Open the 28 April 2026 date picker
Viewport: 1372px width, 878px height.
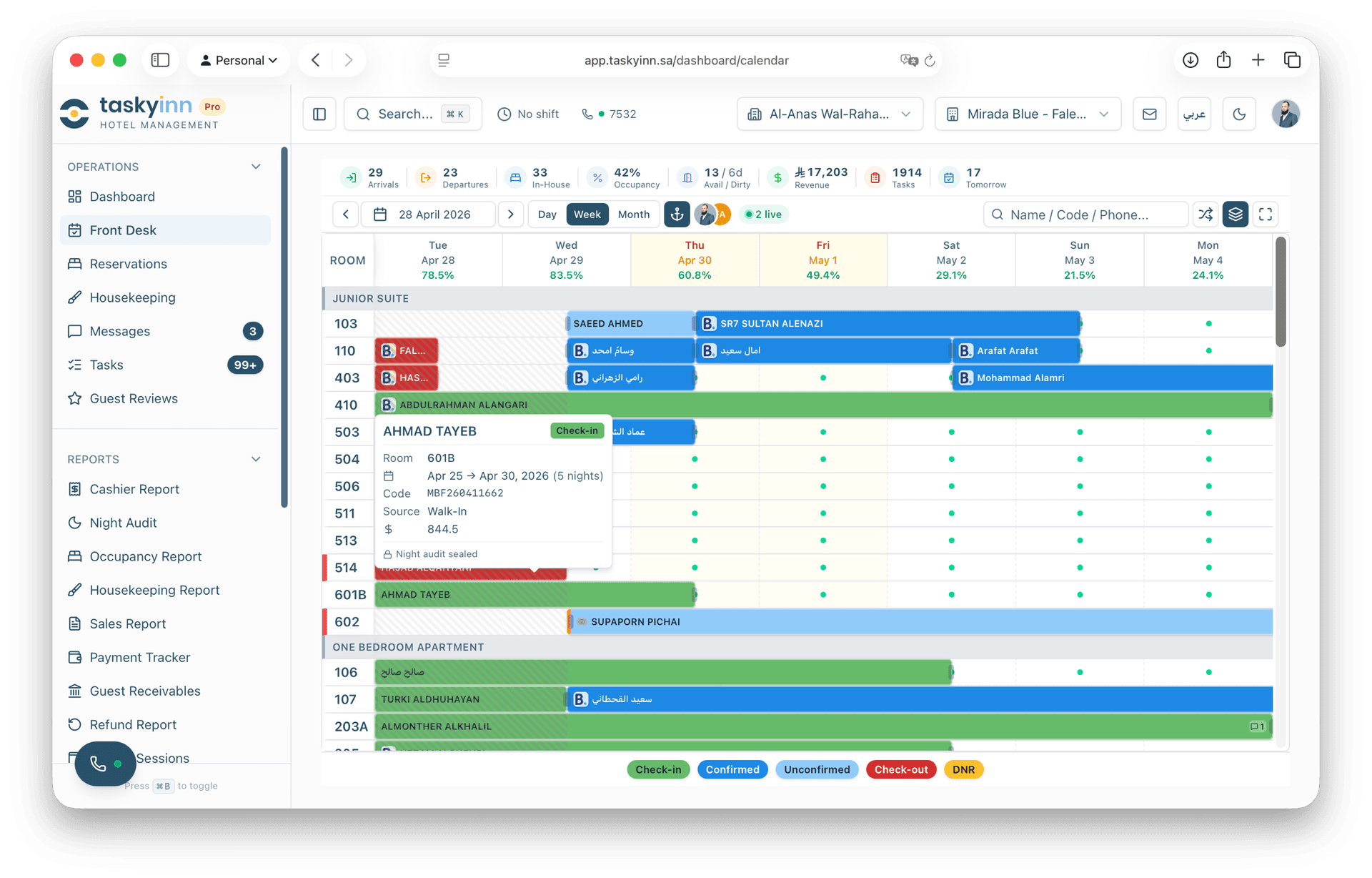[428, 214]
